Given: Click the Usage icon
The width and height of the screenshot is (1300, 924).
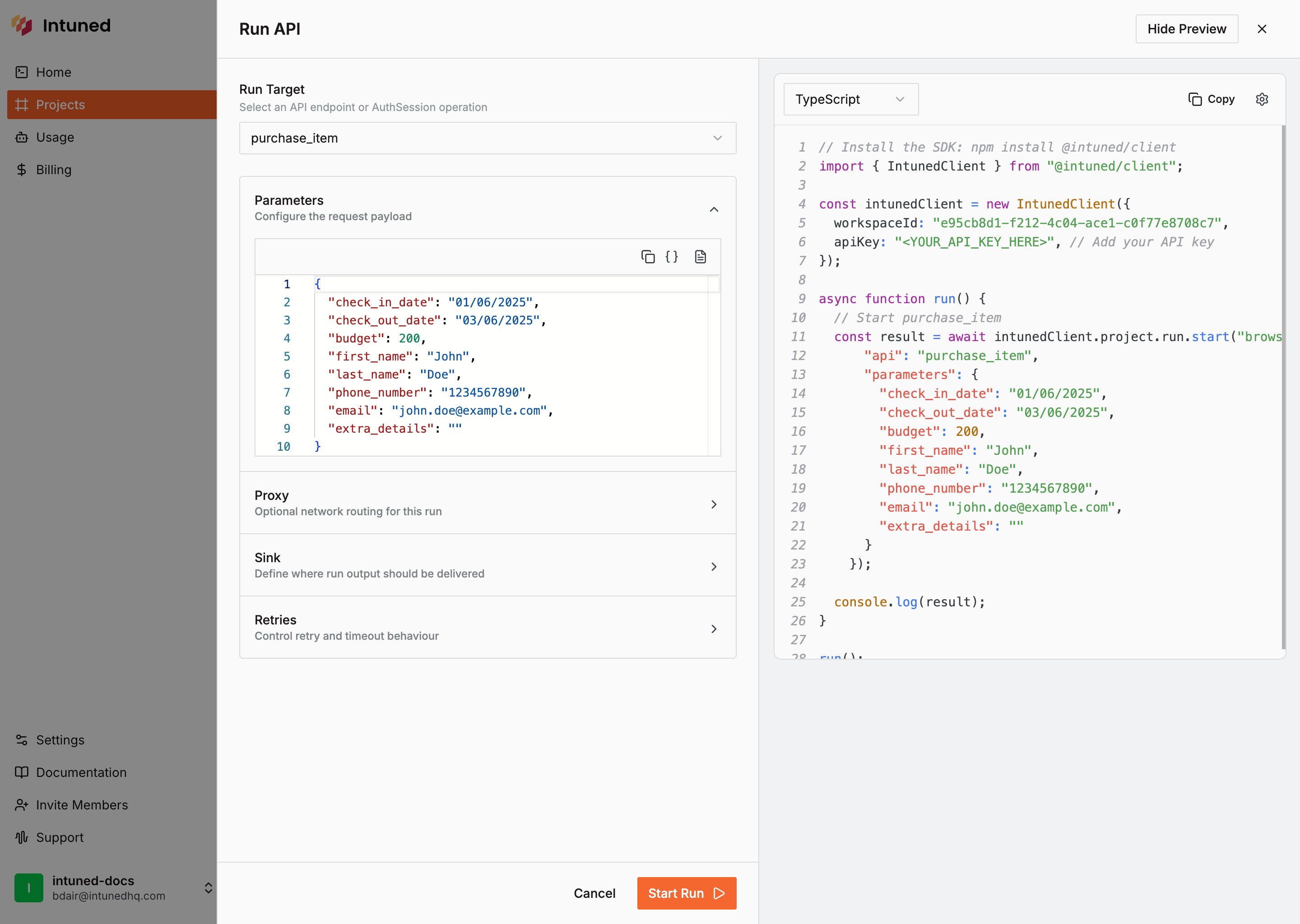Looking at the screenshot, I should [x=22, y=137].
